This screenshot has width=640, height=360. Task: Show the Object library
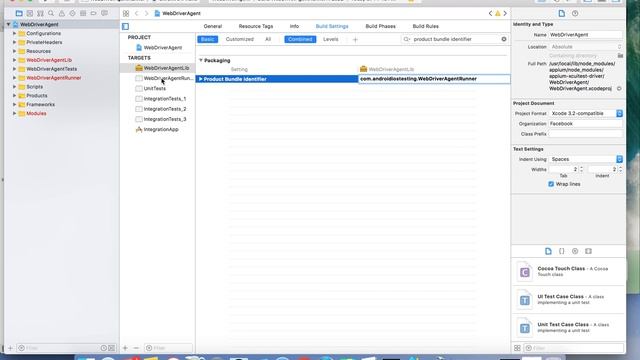[575, 251]
